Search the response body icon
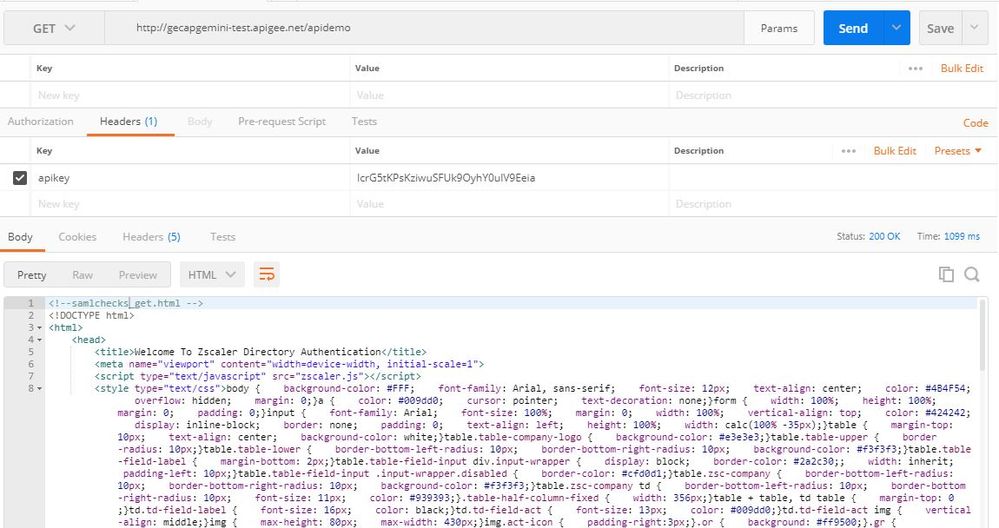This screenshot has width=999, height=528. tap(972, 274)
